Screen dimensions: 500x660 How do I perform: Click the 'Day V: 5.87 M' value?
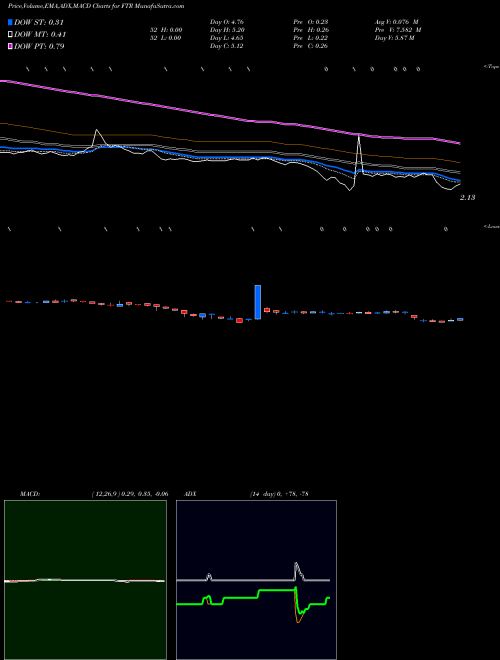tap(394, 38)
